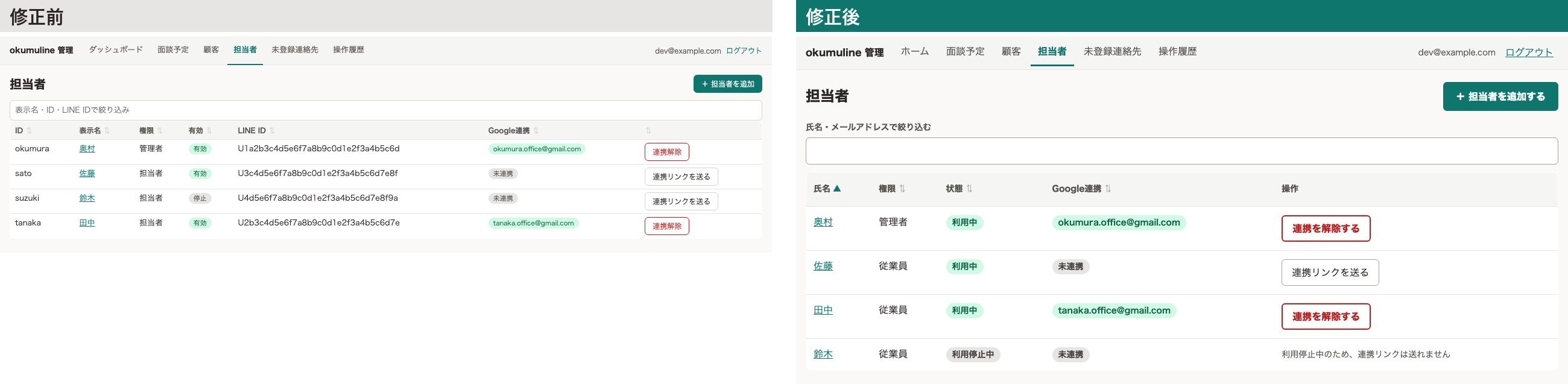Open 奥村 name link in 修正前 table
The image size is (1568, 384).
[87, 149]
